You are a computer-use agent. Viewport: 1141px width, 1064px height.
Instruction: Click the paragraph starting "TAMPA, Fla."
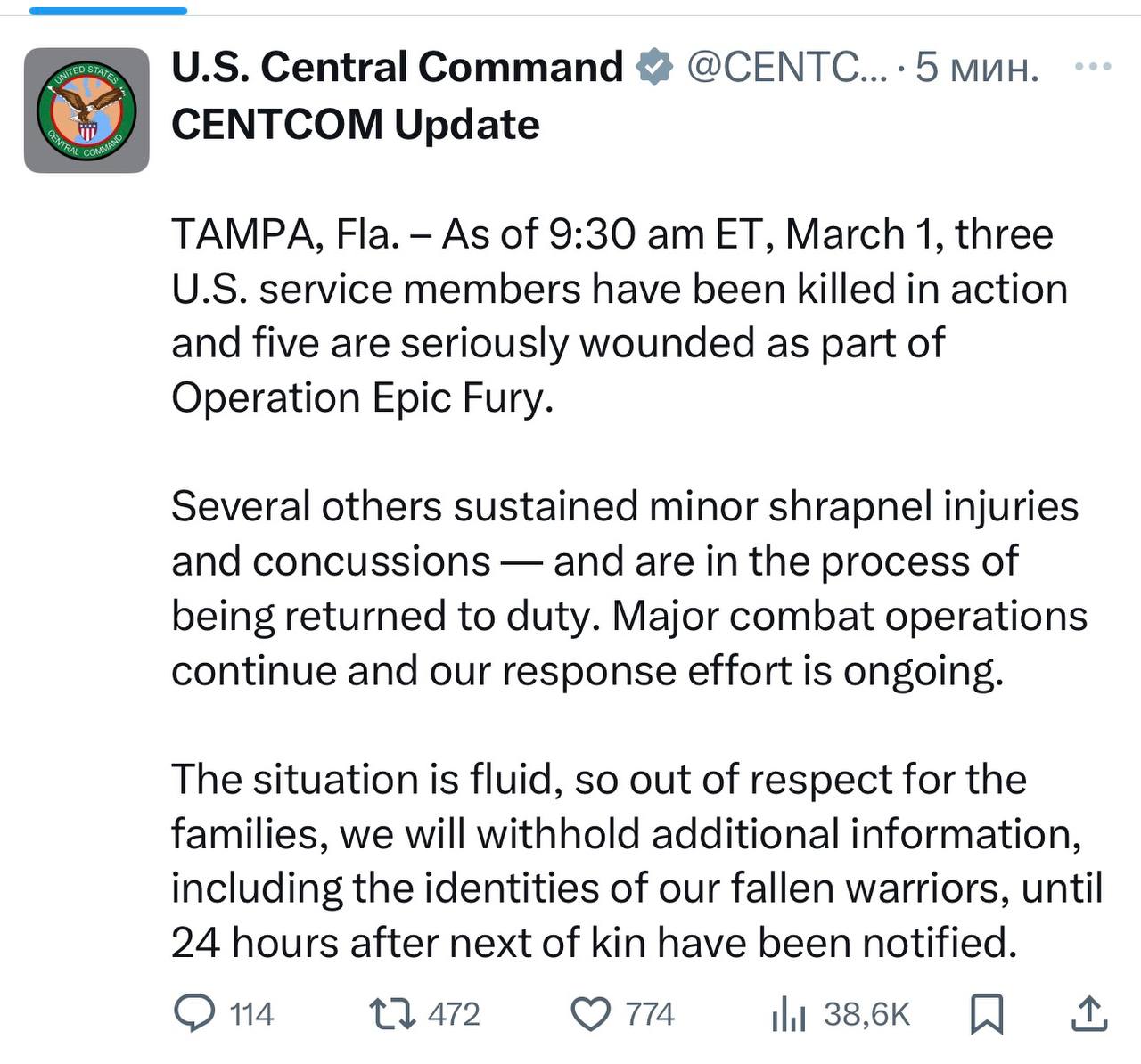pos(619,315)
